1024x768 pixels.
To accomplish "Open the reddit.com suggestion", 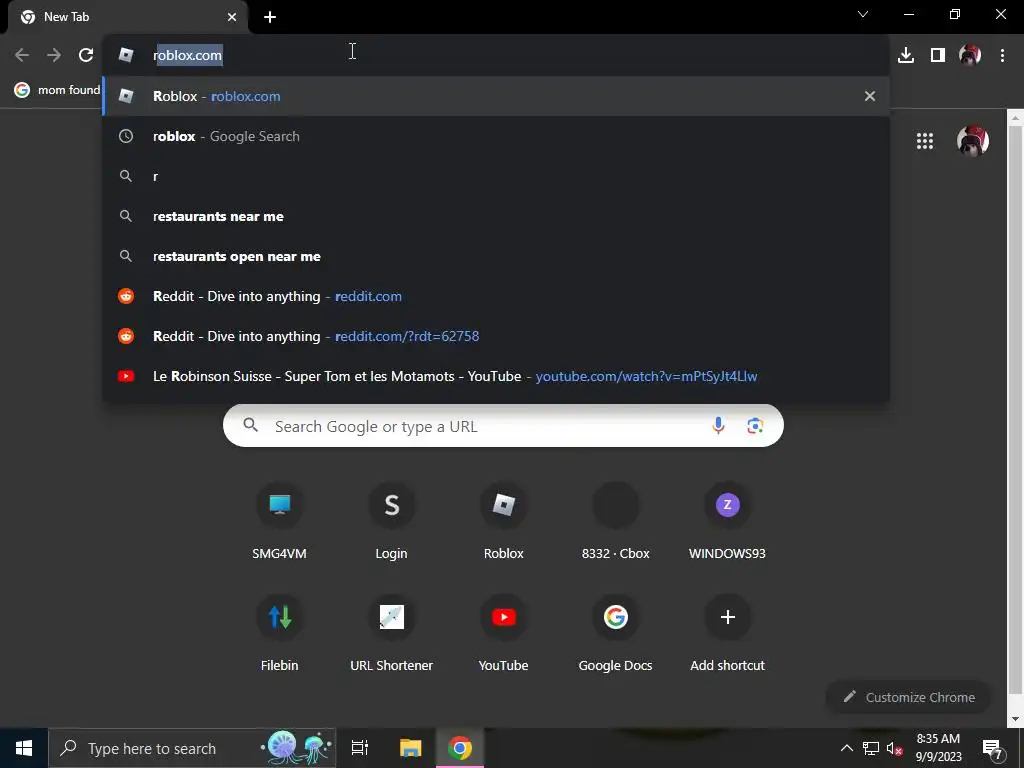I will (x=496, y=296).
